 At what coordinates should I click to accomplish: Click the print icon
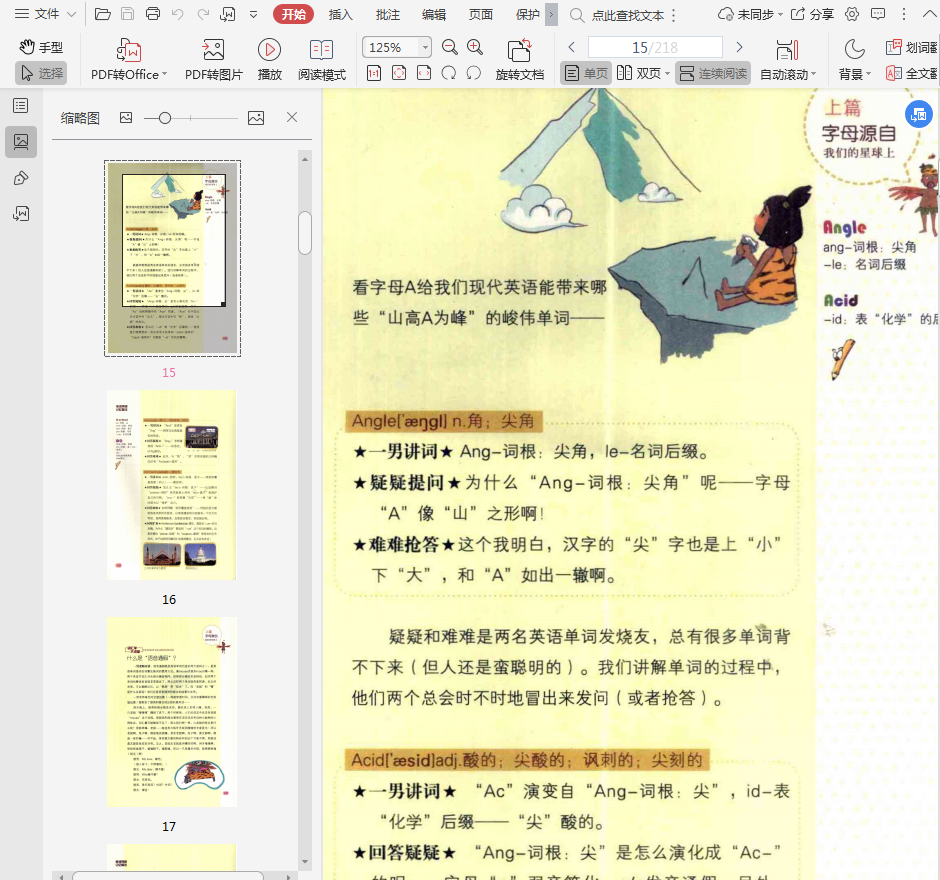(153, 14)
